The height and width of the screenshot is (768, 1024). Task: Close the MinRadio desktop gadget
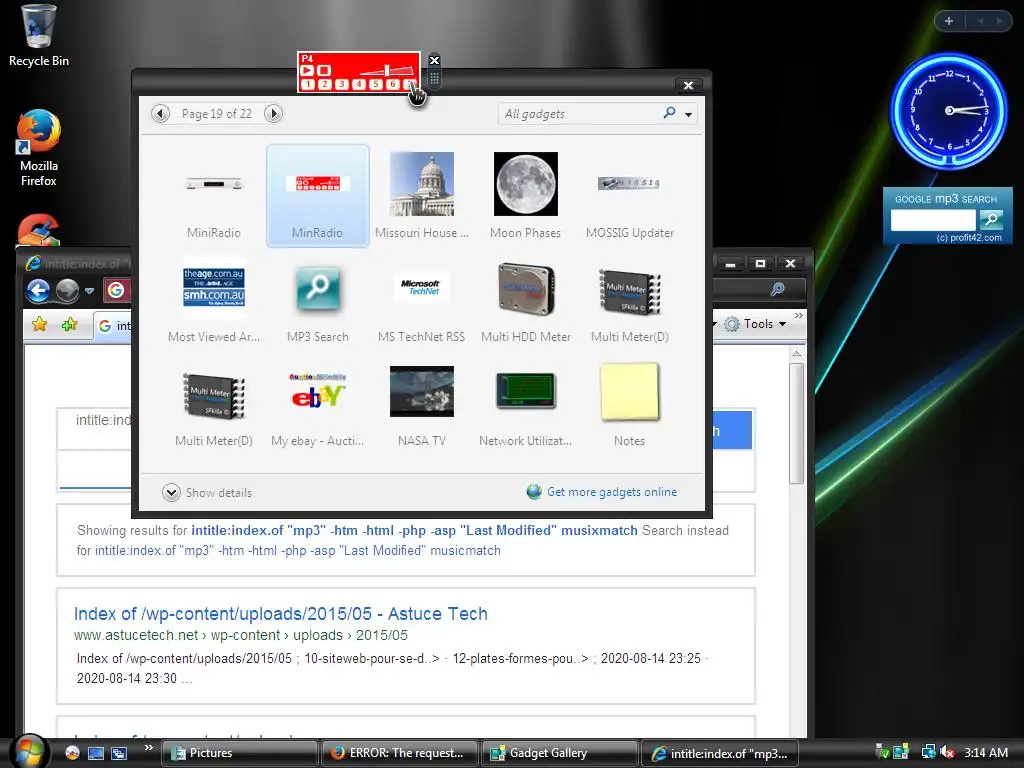[x=434, y=60]
